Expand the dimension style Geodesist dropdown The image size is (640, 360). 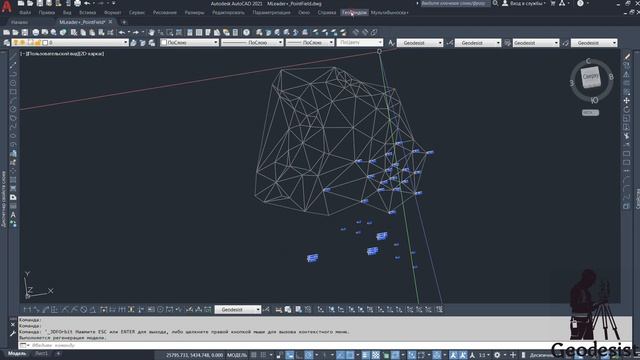tap(498, 42)
